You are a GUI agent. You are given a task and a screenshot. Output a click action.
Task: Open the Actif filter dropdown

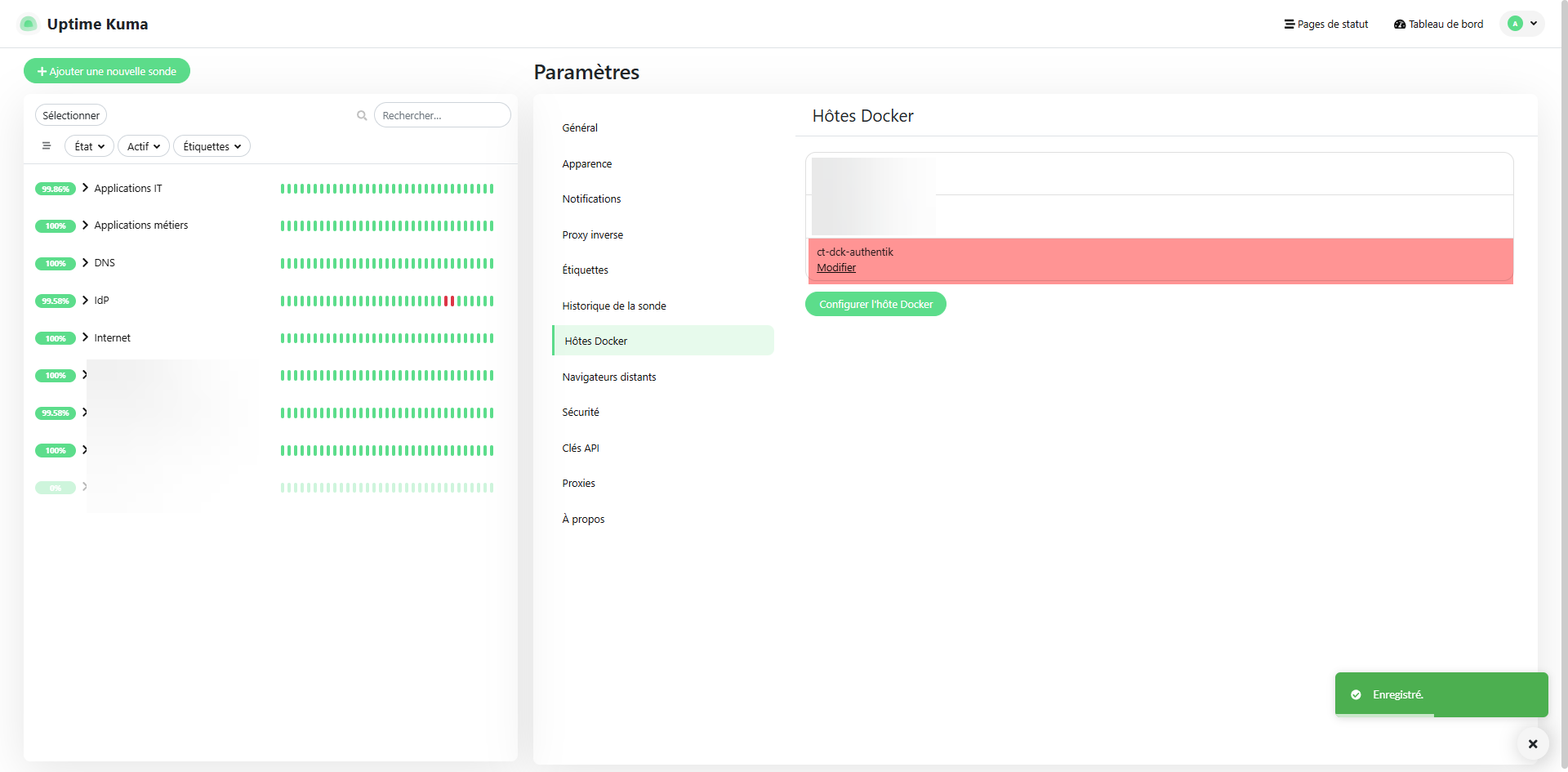pos(143,146)
